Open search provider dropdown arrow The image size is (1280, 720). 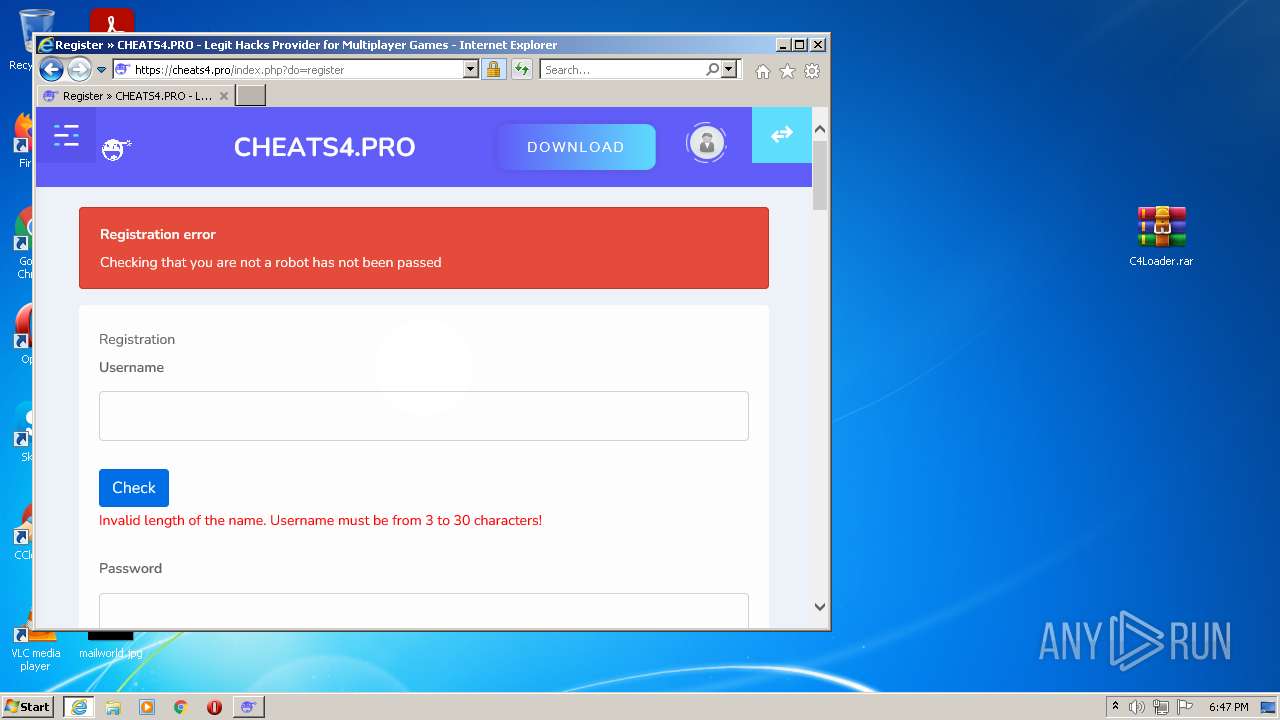point(729,70)
